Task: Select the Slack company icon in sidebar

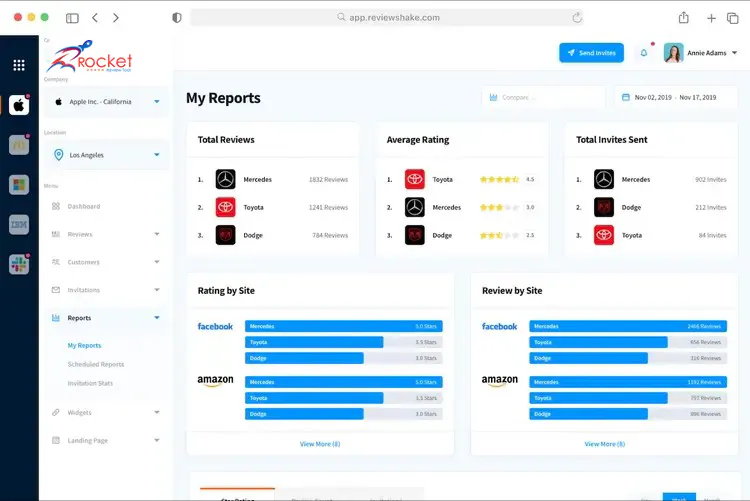Action: point(19,264)
